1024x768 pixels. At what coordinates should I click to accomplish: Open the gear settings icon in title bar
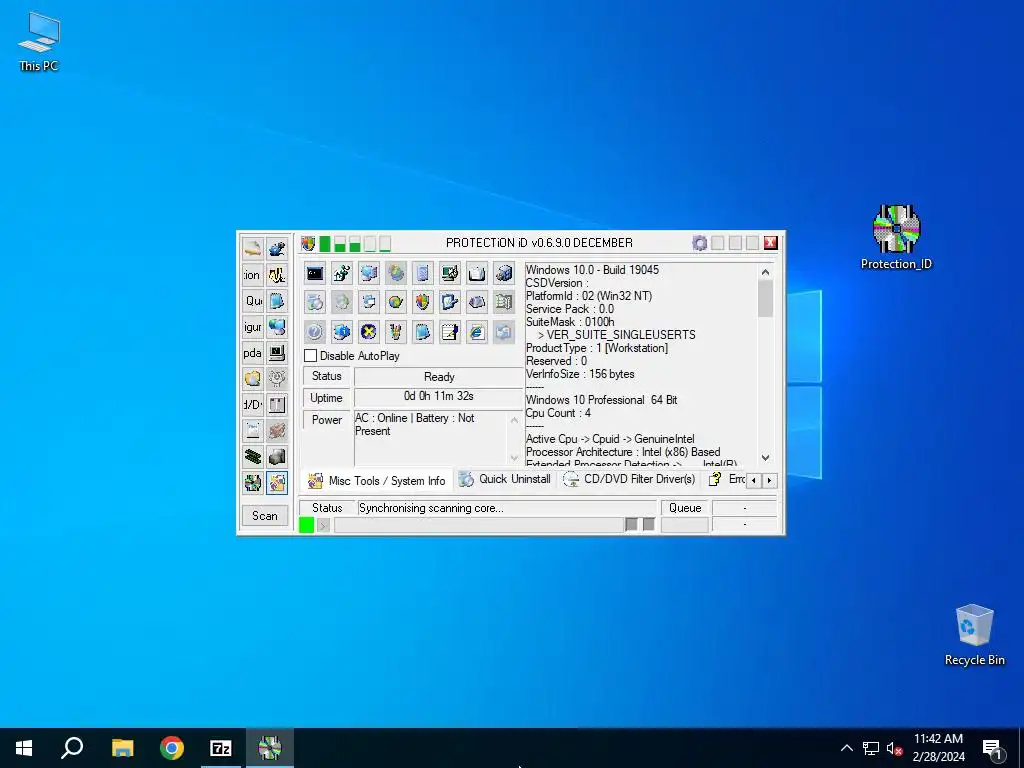[x=699, y=243]
